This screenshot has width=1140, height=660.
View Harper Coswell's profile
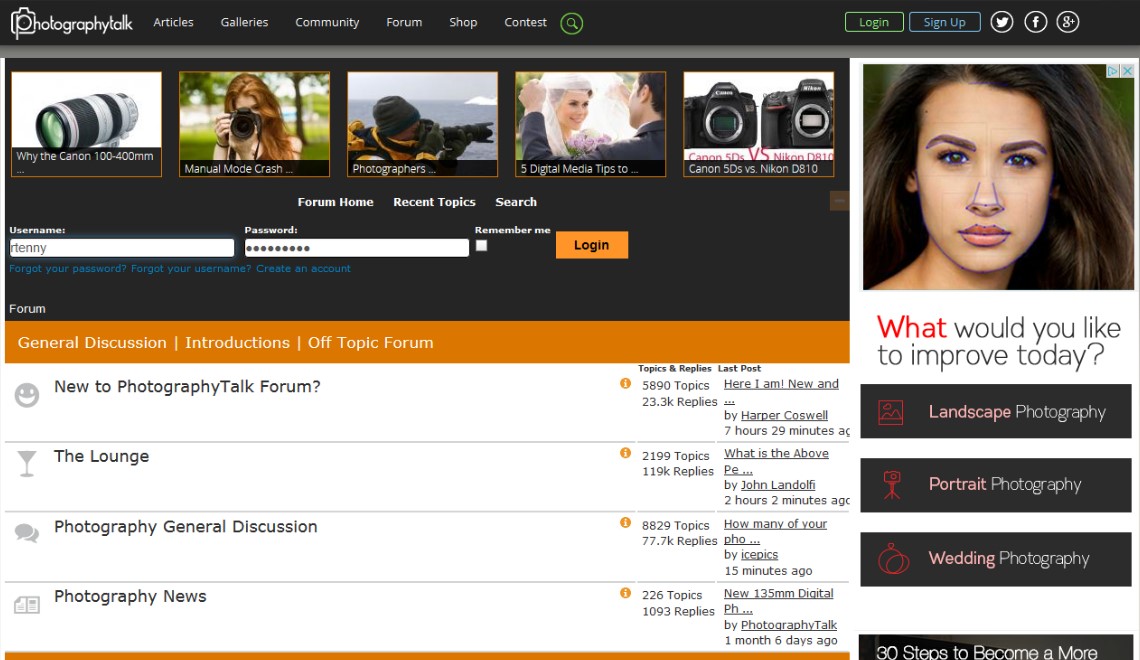(784, 415)
